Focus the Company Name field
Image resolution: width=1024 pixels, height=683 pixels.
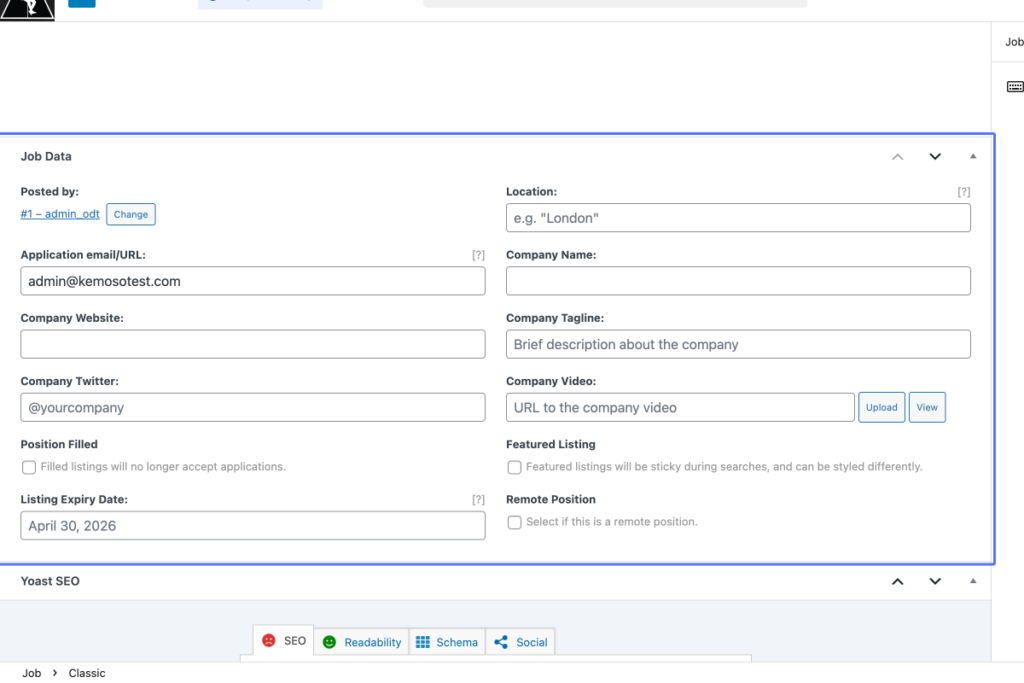[738, 281]
